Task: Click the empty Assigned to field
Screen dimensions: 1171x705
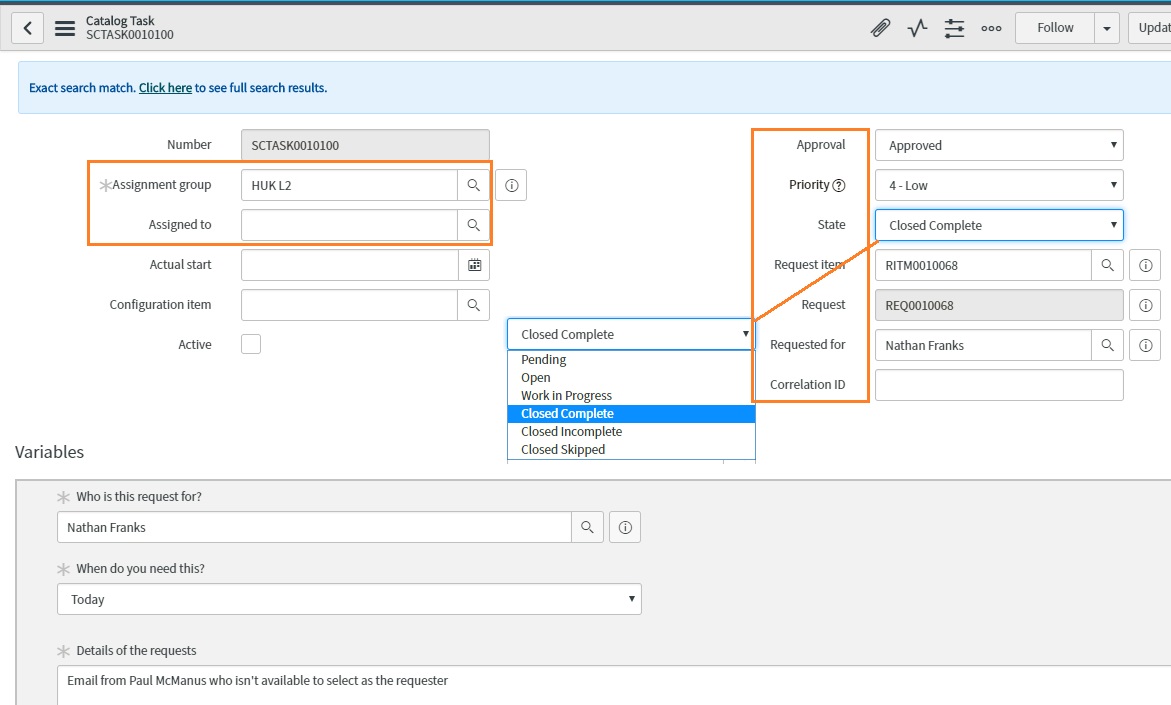Action: [350, 225]
